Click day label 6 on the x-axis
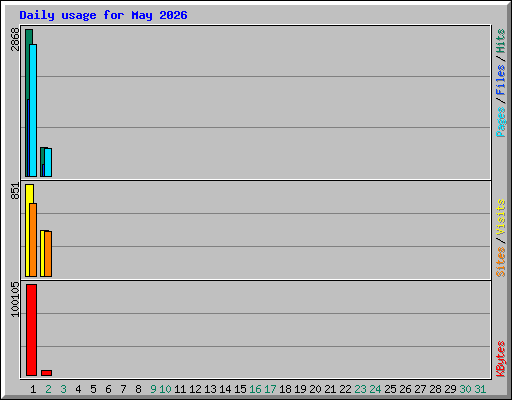This screenshot has width=512, height=400. (x=108, y=389)
